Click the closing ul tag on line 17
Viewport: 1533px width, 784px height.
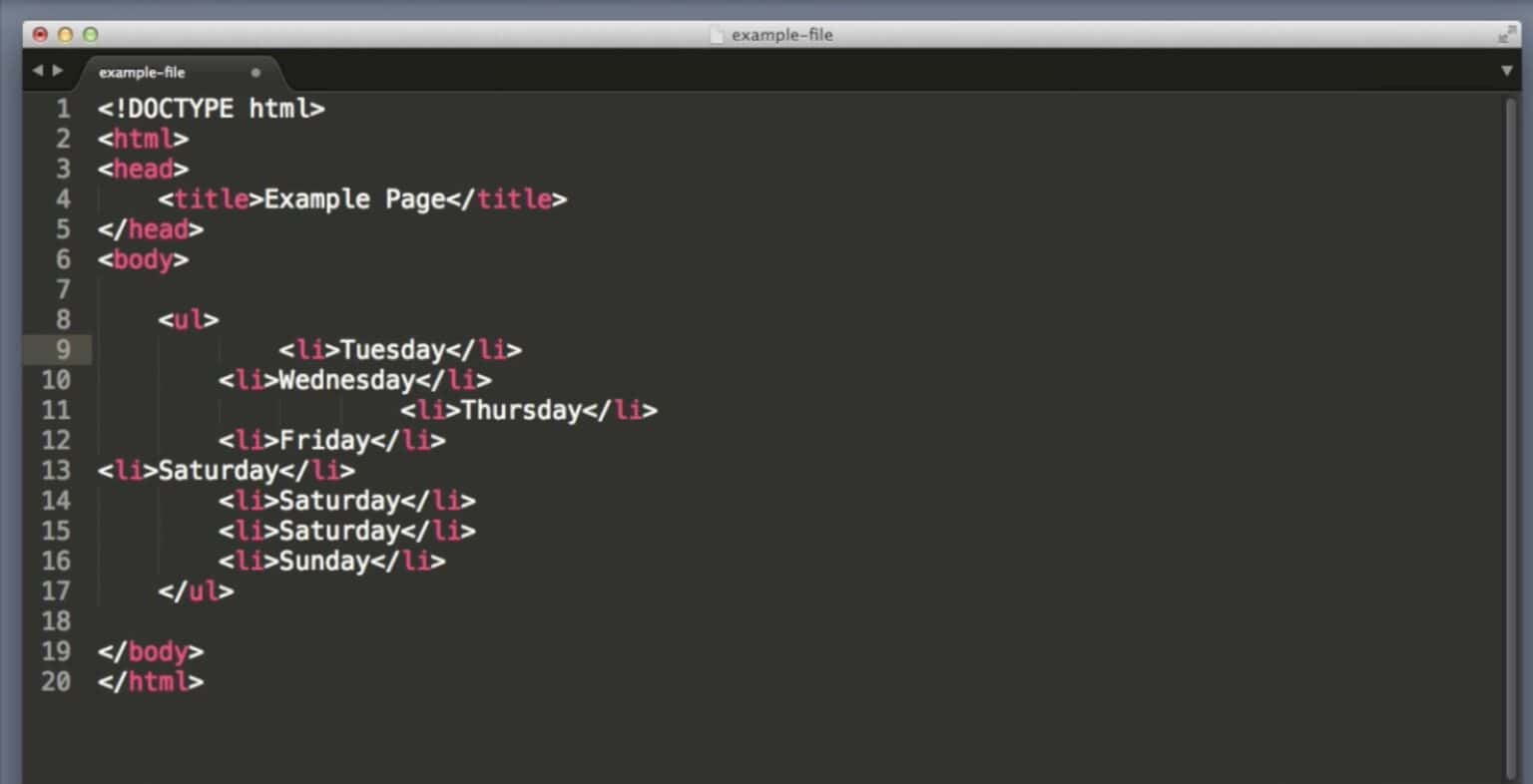point(200,591)
